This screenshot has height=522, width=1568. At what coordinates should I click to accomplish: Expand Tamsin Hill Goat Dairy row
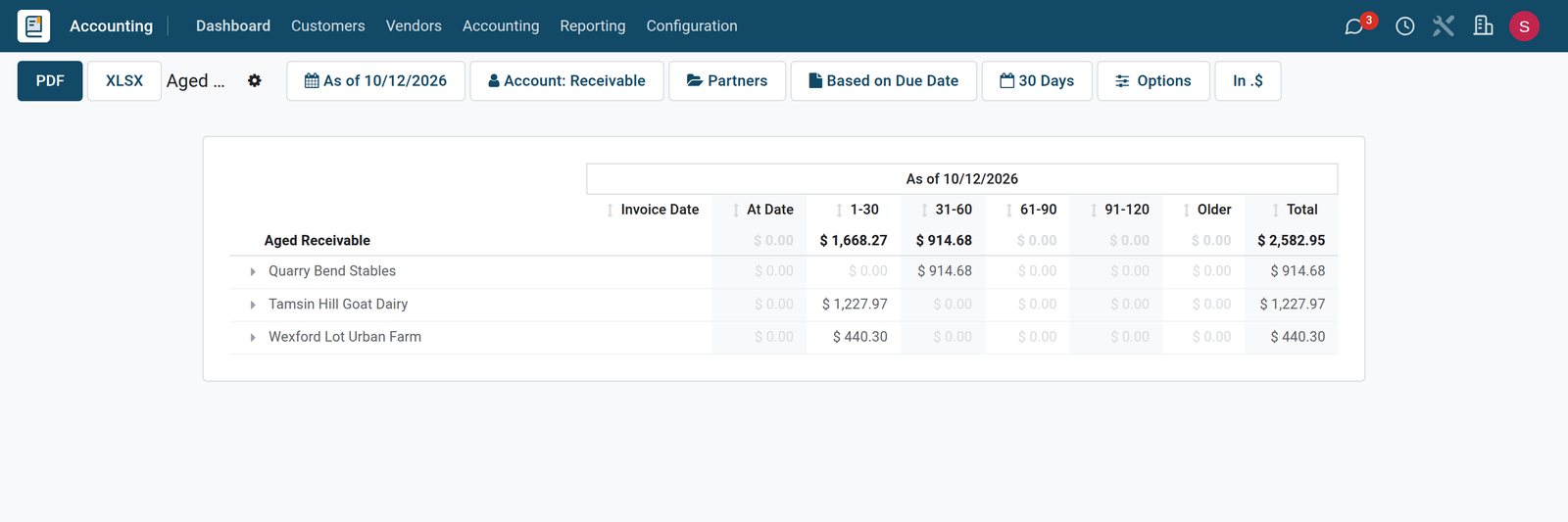tap(253, 305)
